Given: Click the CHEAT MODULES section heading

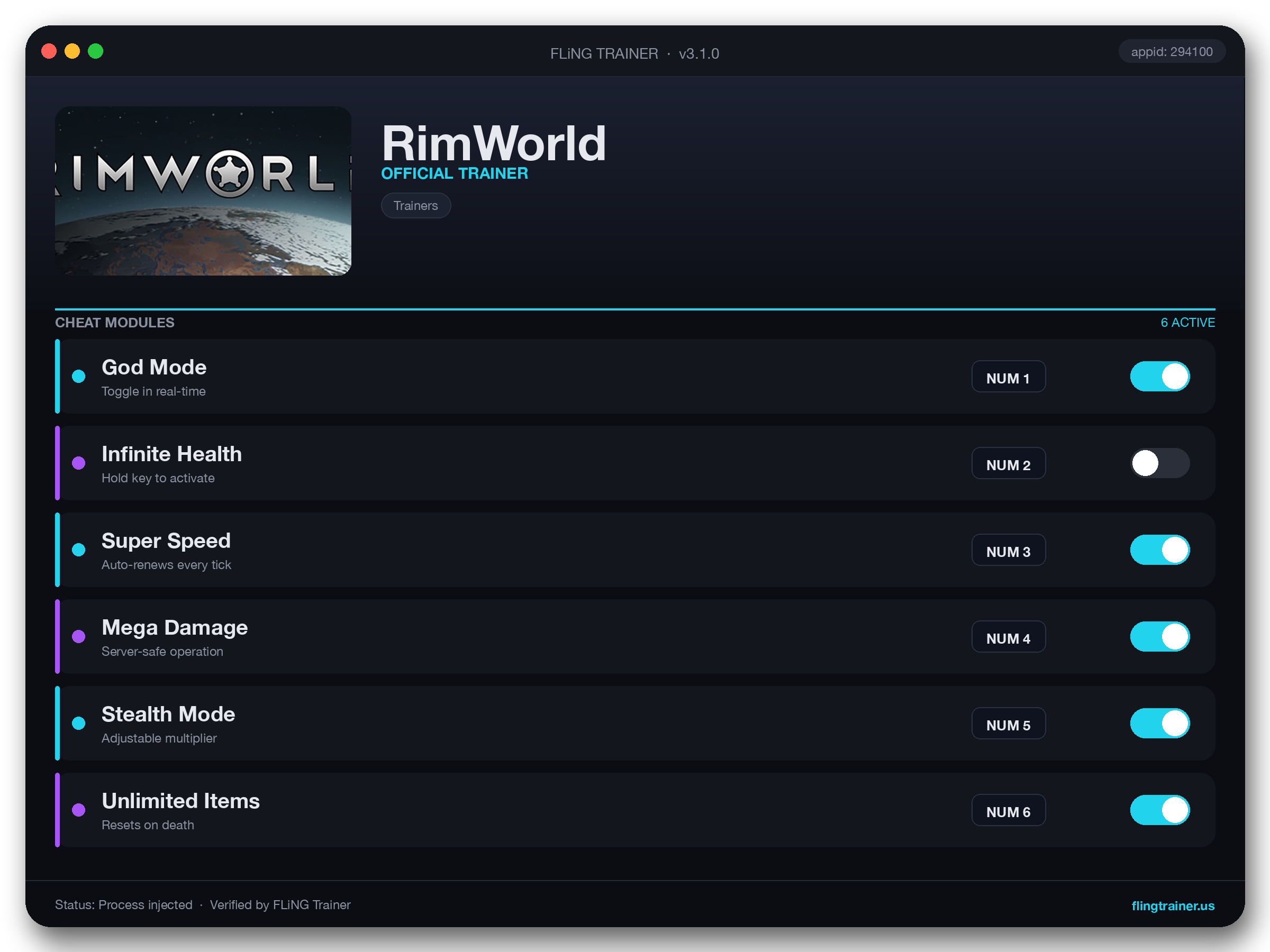Looking at the screenshot, I should [115, 323].
